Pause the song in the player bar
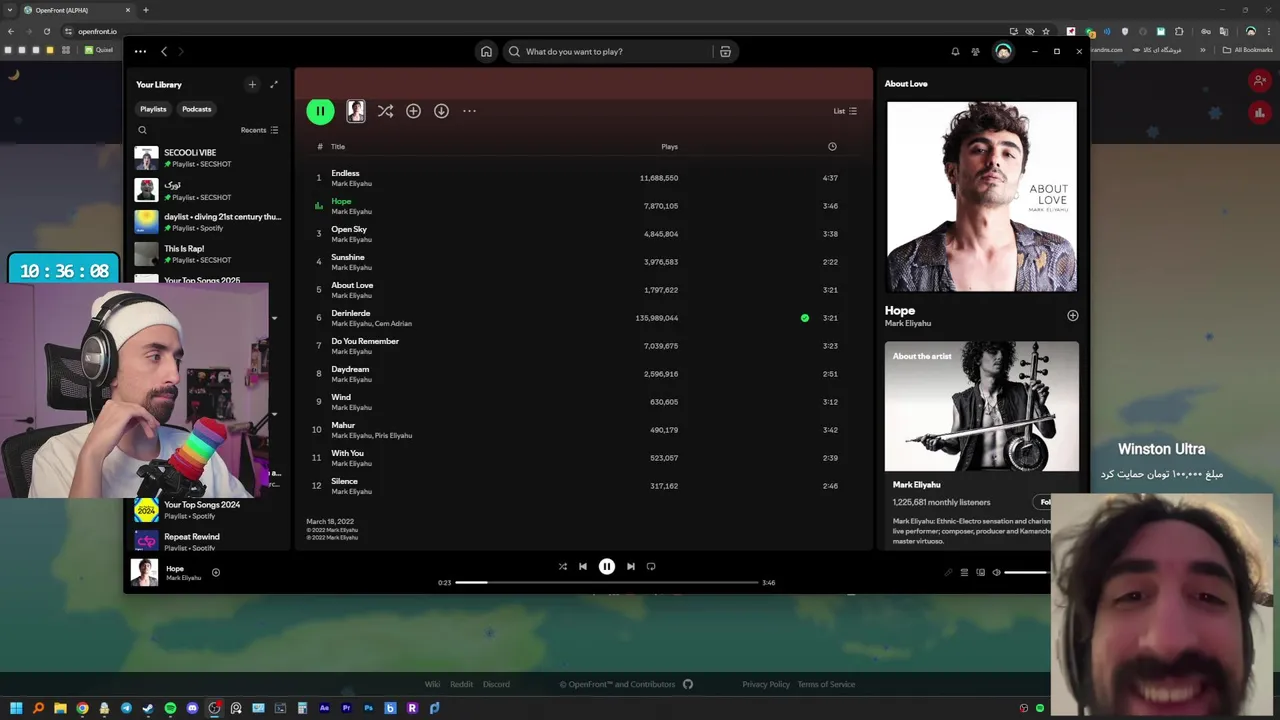The height and width of the screenshot is (720, 1280). pos(607,566)
